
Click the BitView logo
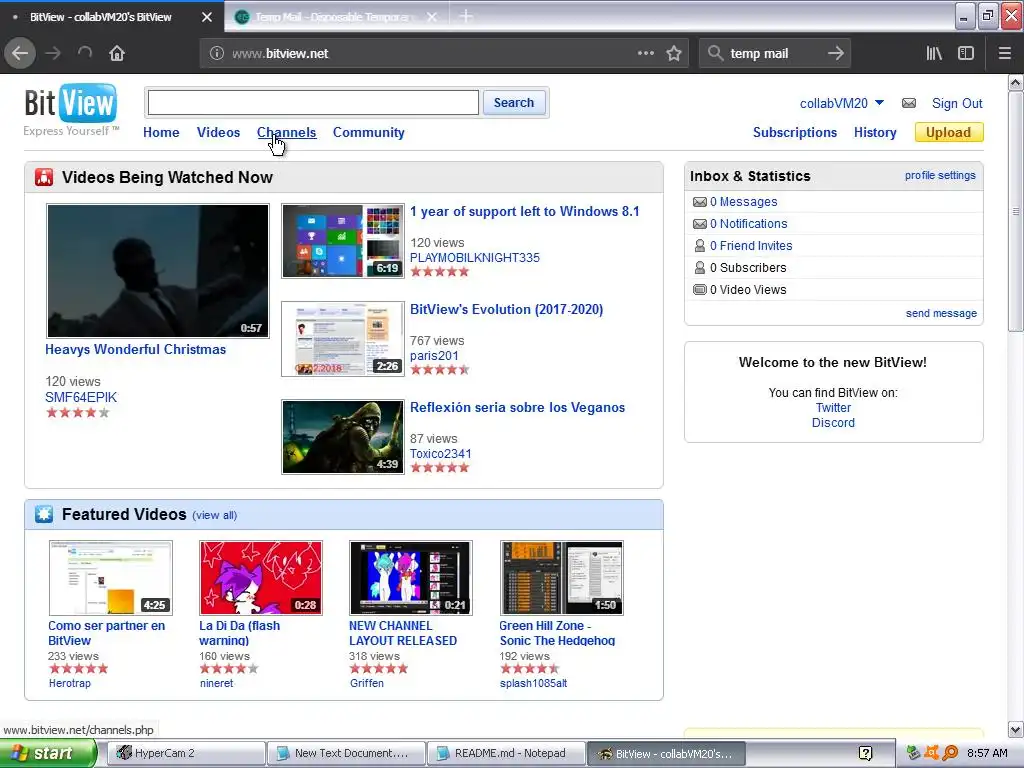71,103
